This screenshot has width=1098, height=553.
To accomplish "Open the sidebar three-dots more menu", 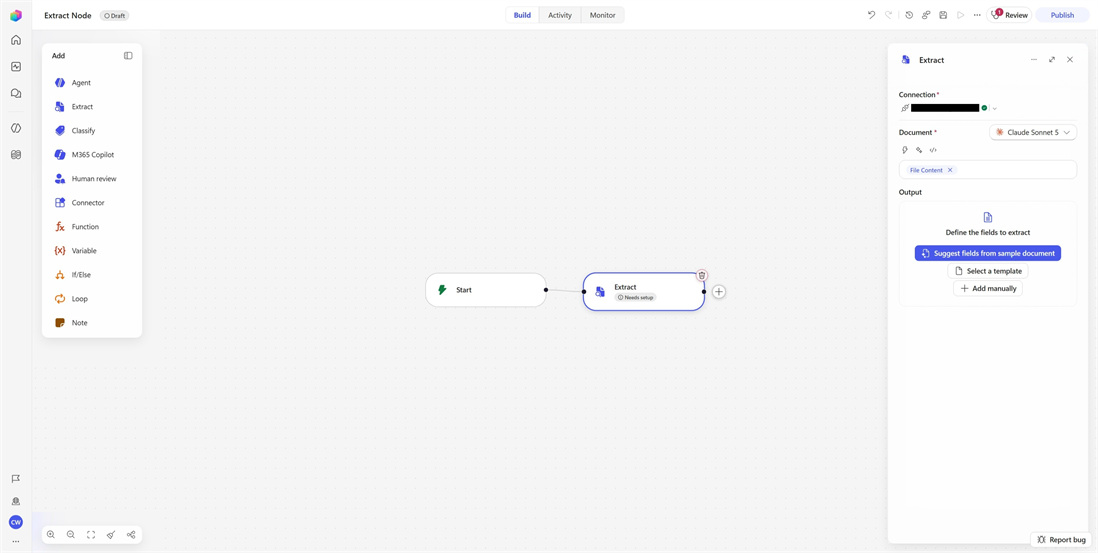I will 15,541.
